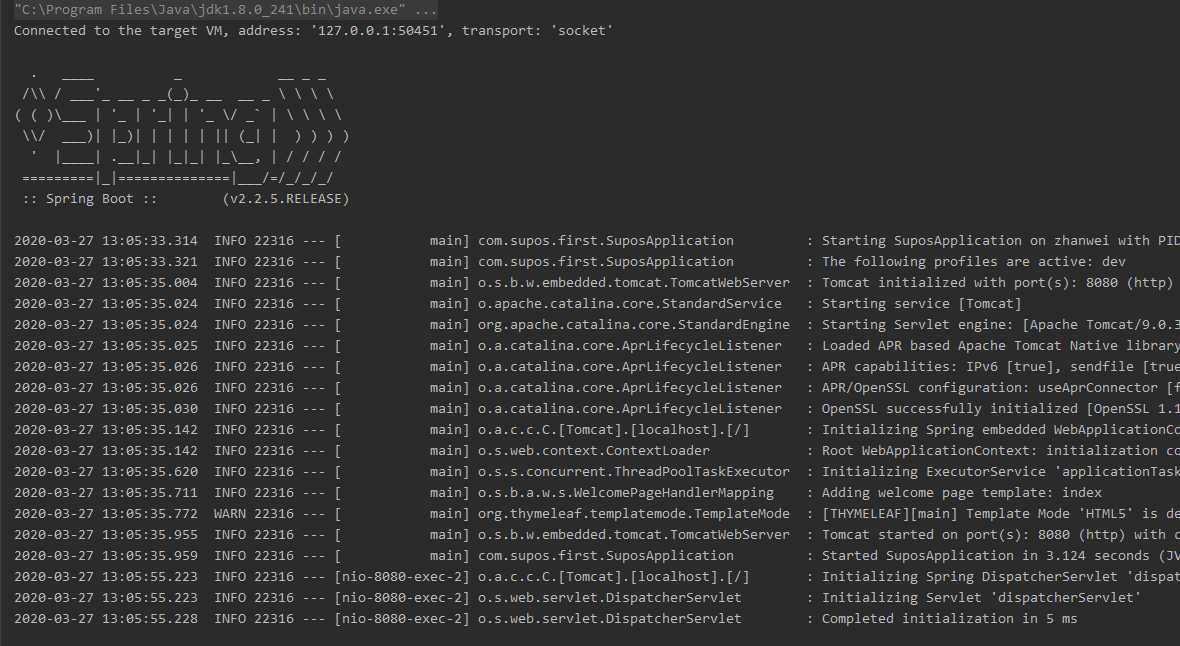Click 'The following profiles are active: dev' message
The width and height of the screenshot is (1180, 646).
point(974,262)
